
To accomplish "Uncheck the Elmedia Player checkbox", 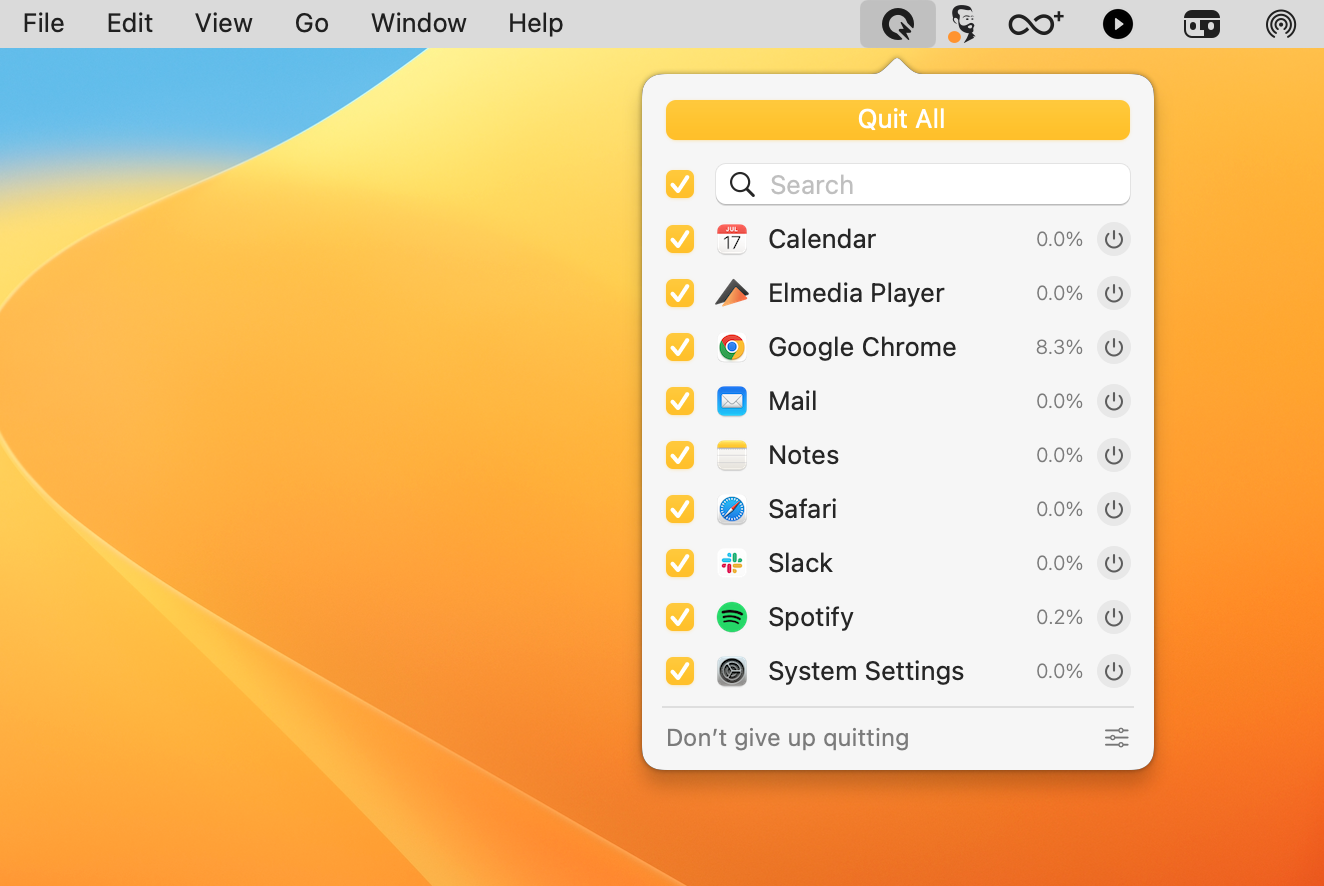I will click(x=680, y=293).
